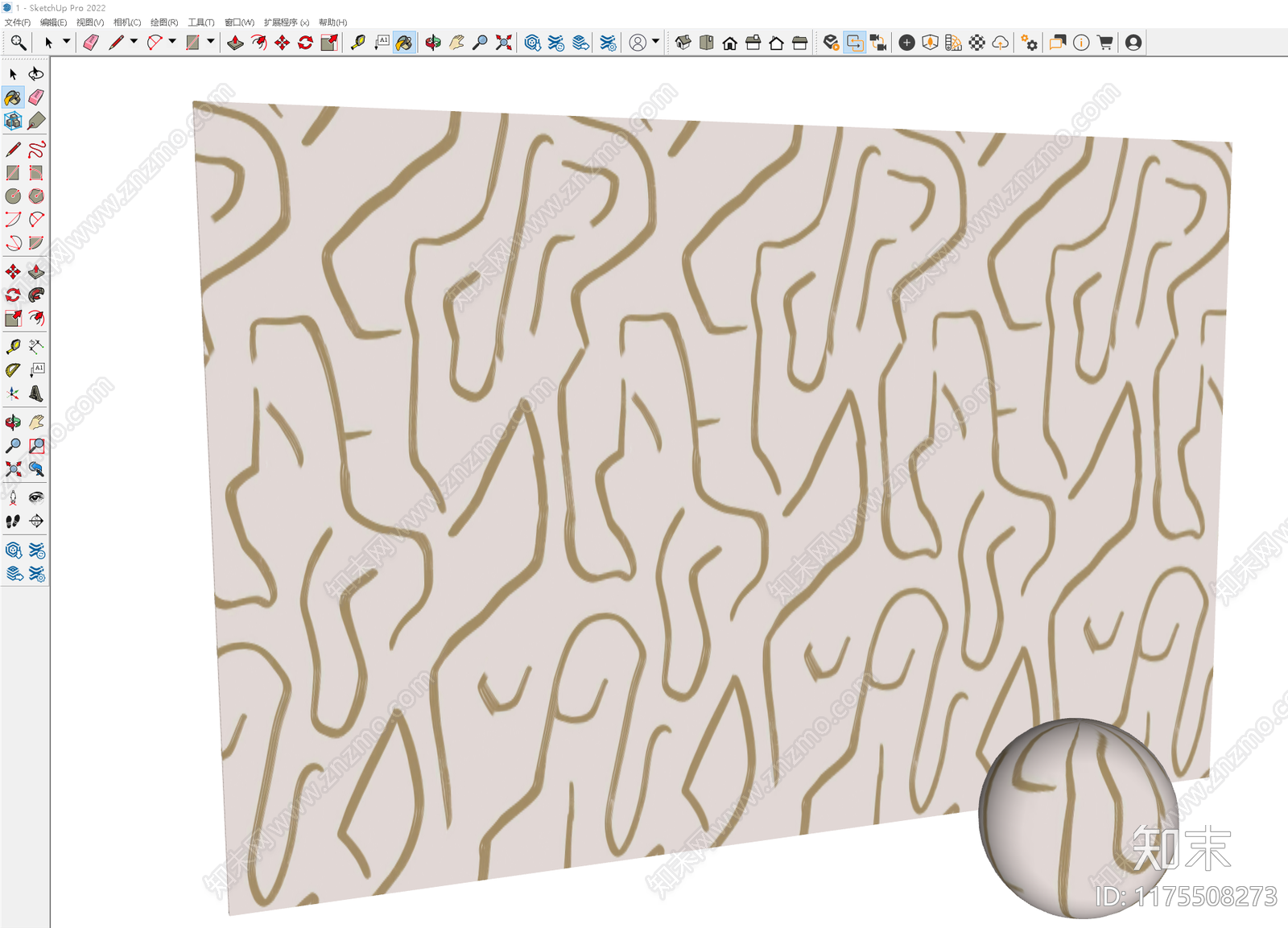Viewport: 1288px width, 928px height.
Task: Select the Zoom Extents tool in top toolbar
Action: pos(503,43)
